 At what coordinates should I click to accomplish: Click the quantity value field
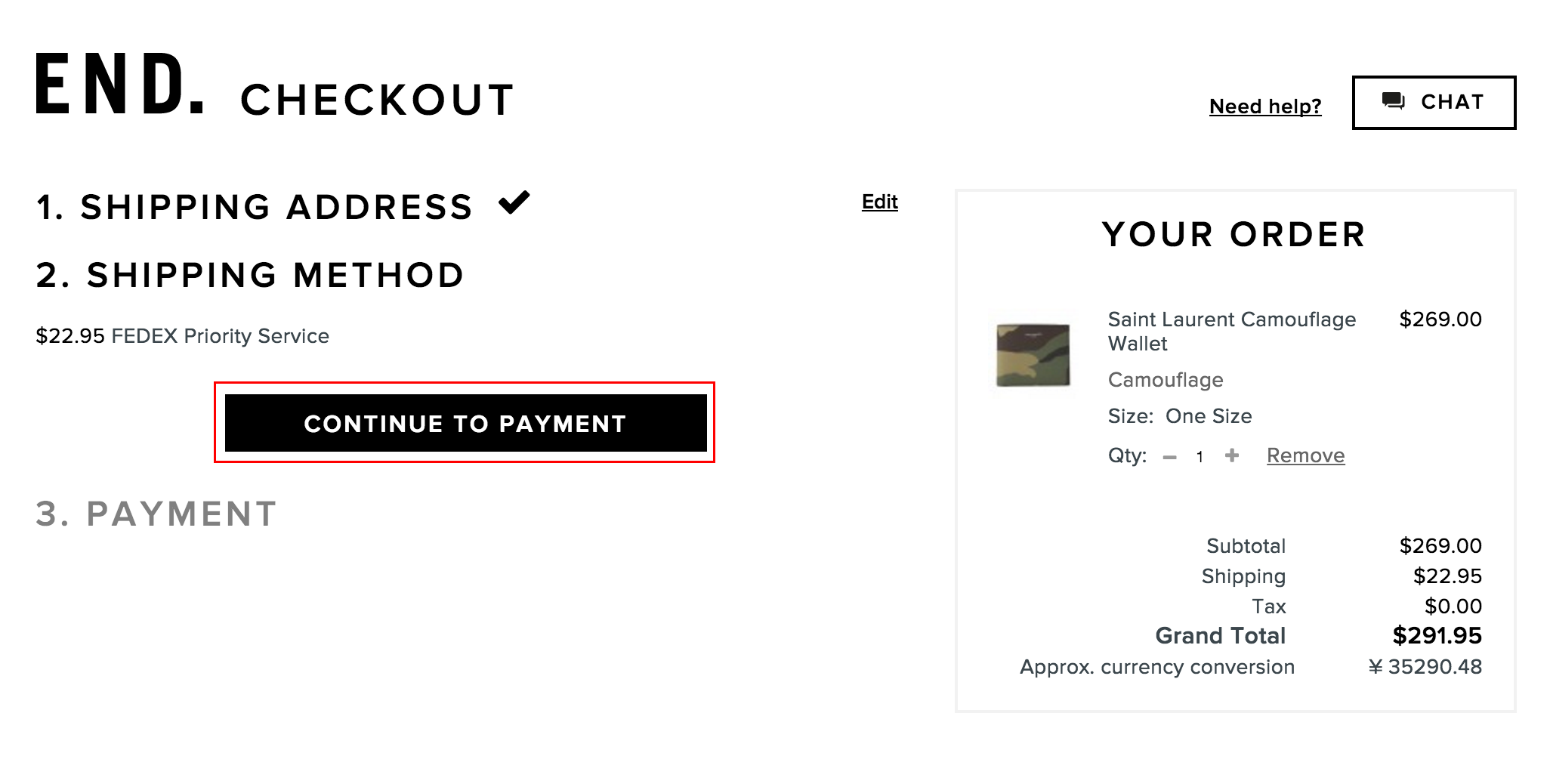[x=1200, y=457]
